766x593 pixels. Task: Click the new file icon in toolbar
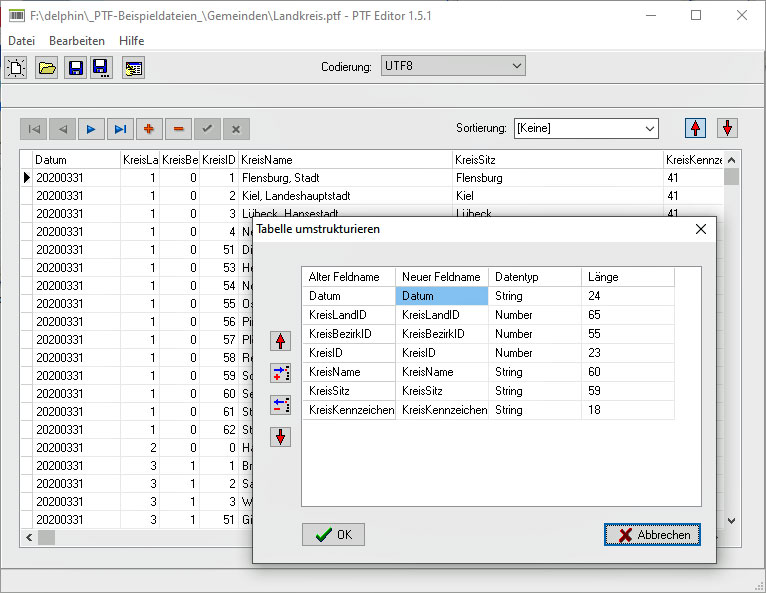pyautogui.click(x=17, y=68)
